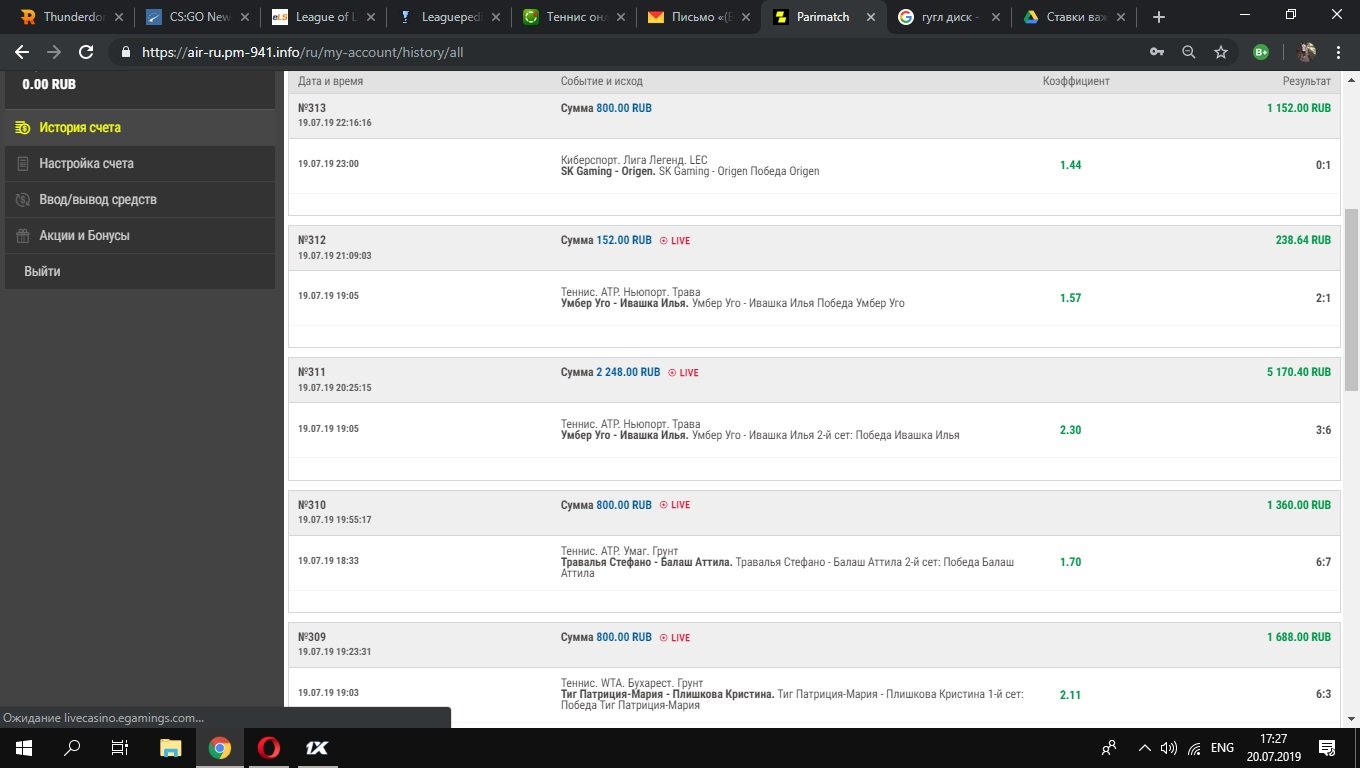Bookmark this page with the star icon

click(1221, 52)
